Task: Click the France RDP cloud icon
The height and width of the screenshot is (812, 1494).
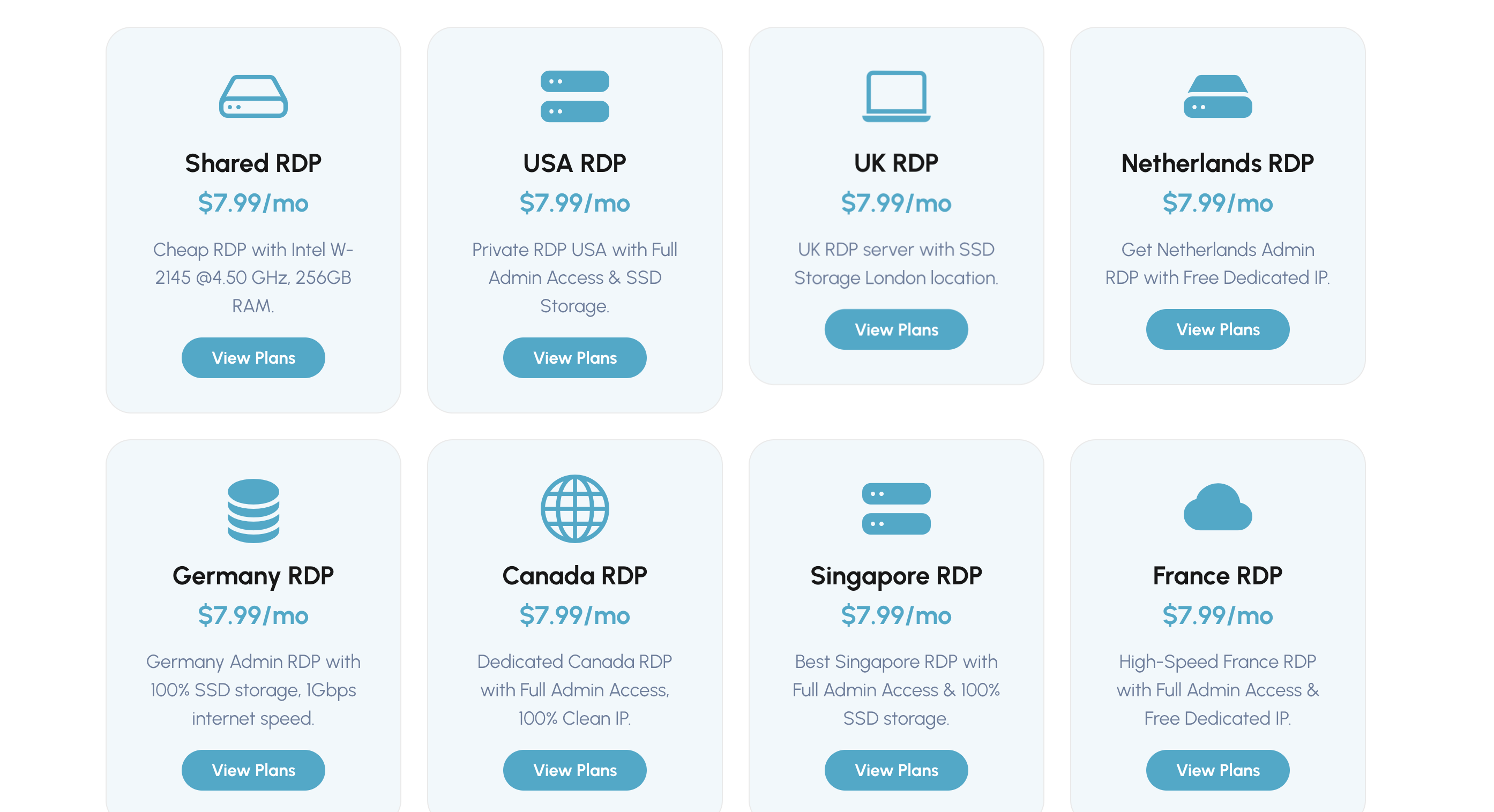Action: [x=1217, y=507]
